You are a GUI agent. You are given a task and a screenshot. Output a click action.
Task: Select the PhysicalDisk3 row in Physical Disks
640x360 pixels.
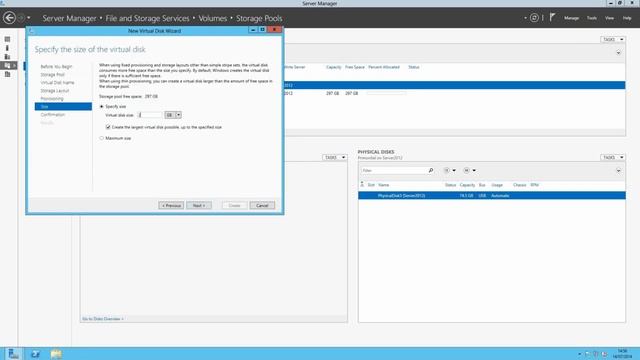tap(492, 196)
